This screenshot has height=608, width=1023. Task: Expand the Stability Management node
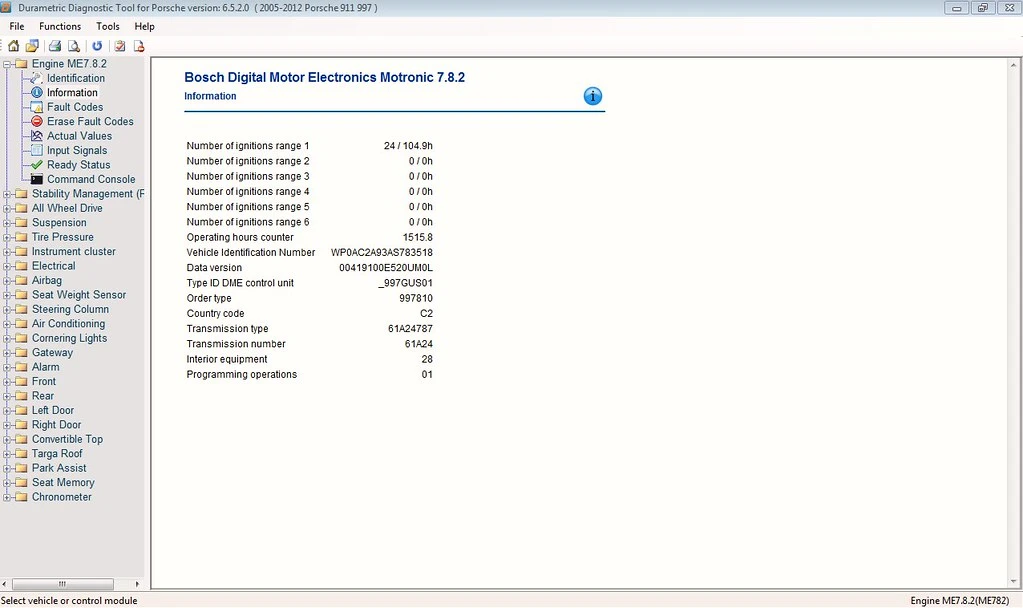(7, 194)
